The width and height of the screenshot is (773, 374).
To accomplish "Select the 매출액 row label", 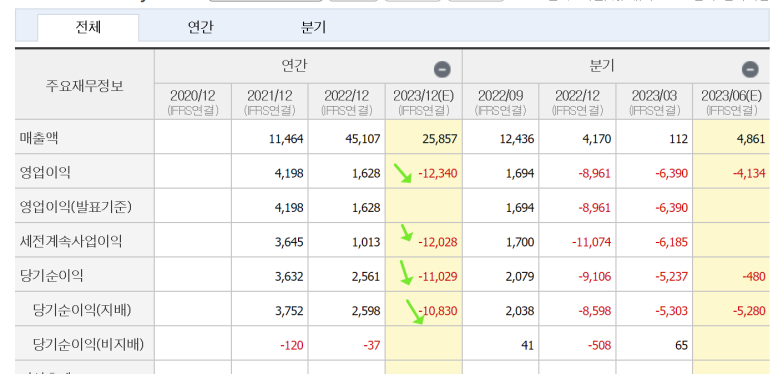I will pyautogui.click(x=38, y=138).
